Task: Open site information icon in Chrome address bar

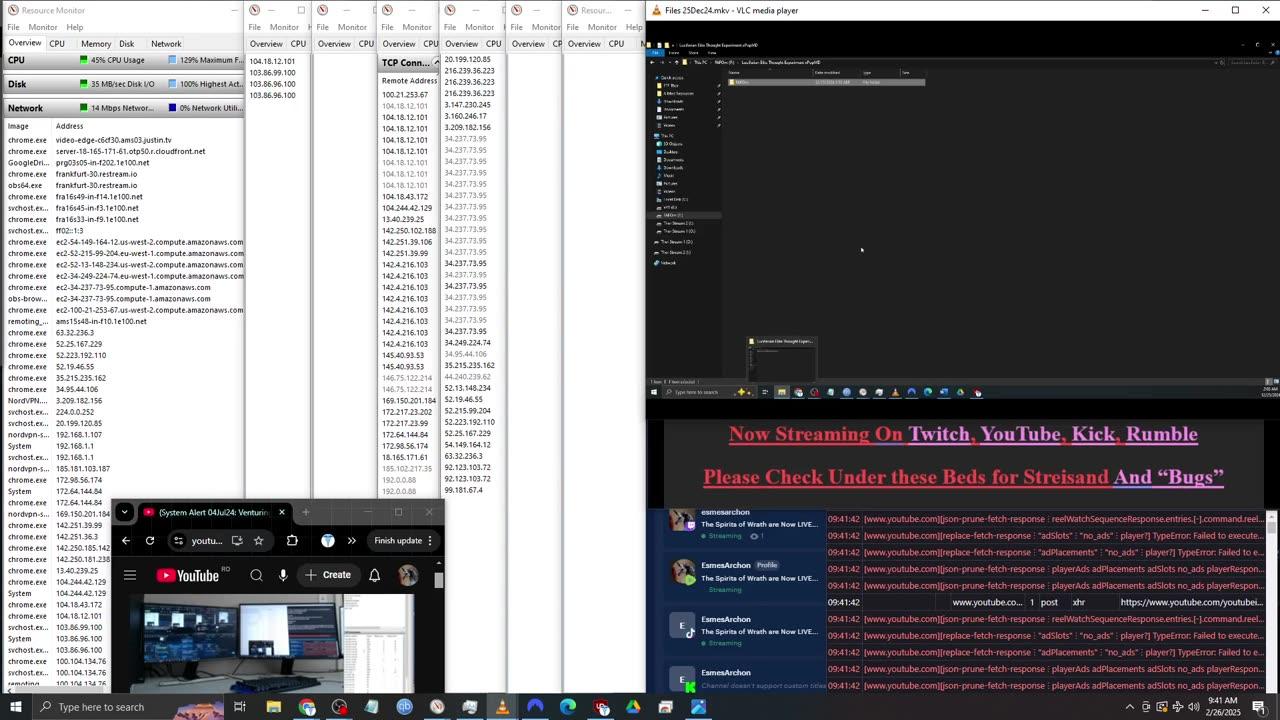Action: (179, 541)
